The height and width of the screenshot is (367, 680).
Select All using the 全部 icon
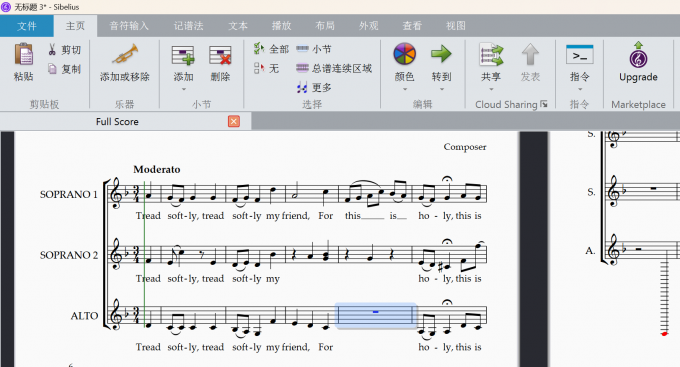[x=259, y=49]
